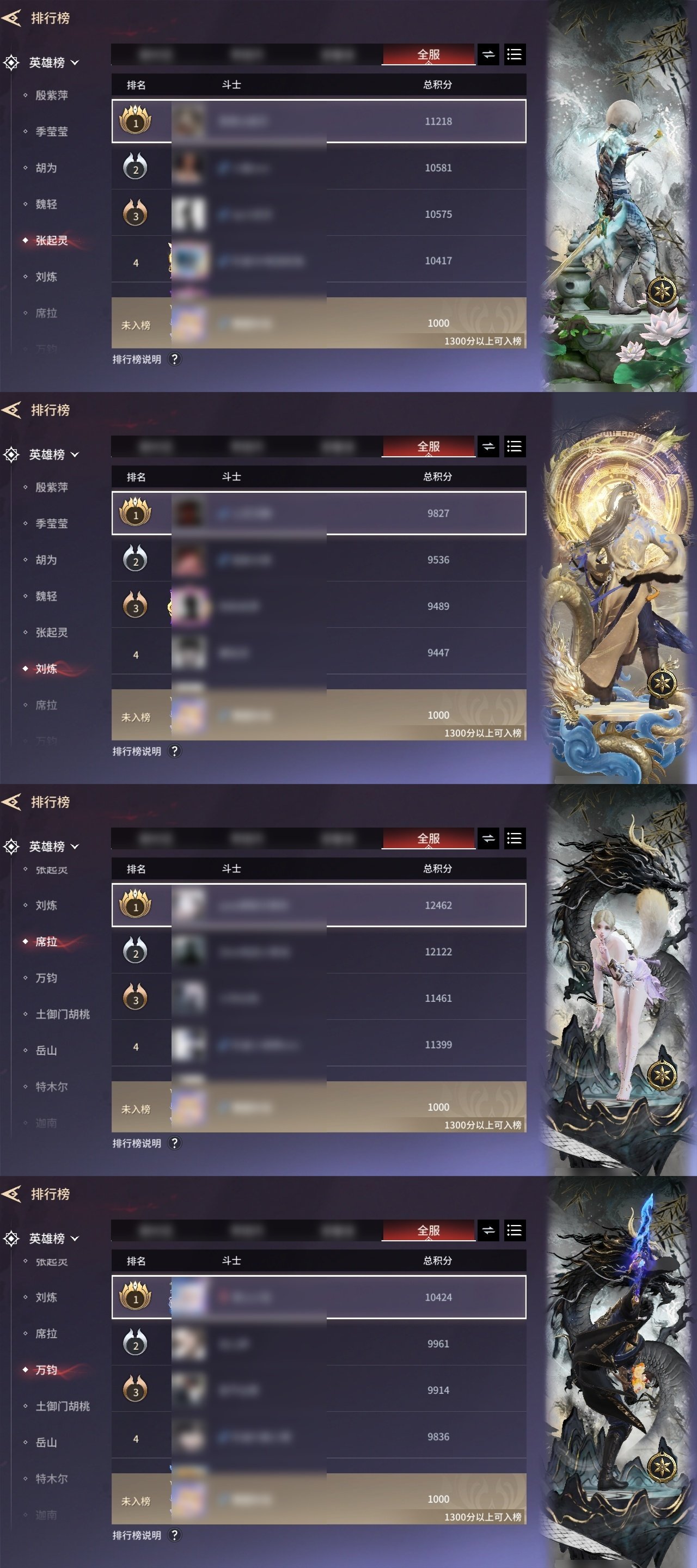The image size is (697, 1568).
Task: Click bronze third-place badge beside score 10575
Action: click(x=135, y=213)
